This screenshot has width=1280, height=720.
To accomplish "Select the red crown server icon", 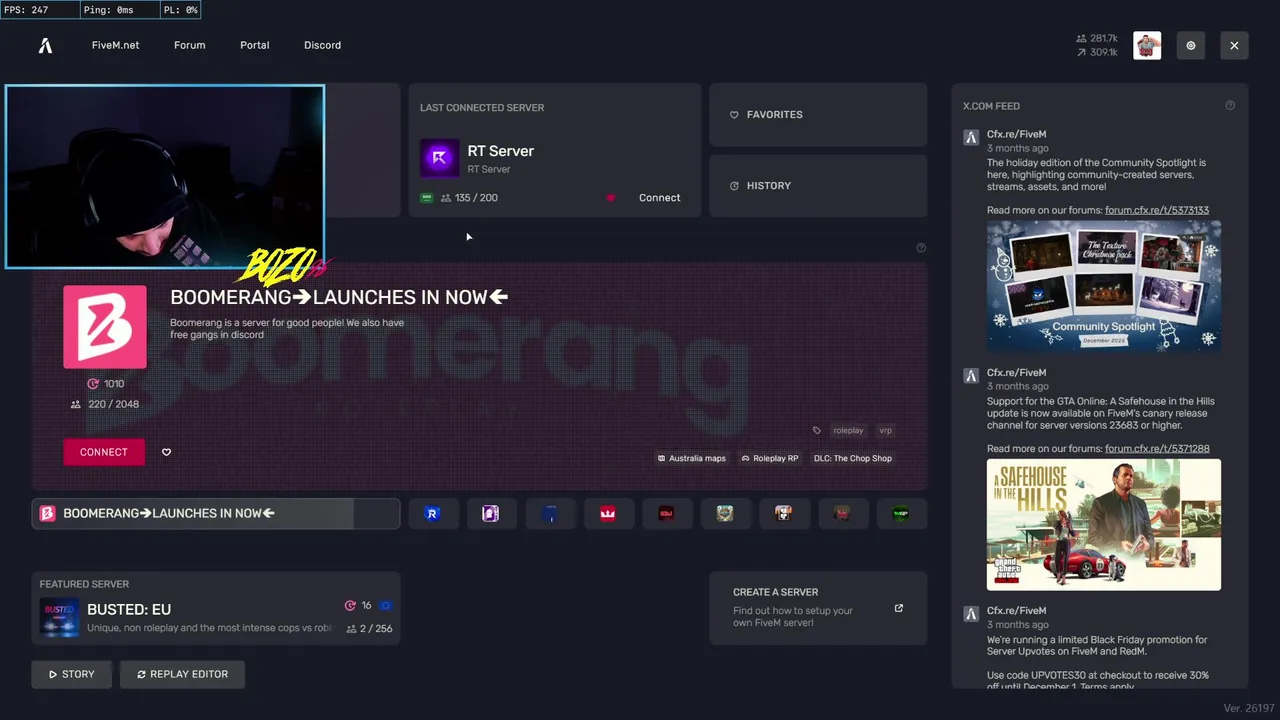I will pos(608,513).
